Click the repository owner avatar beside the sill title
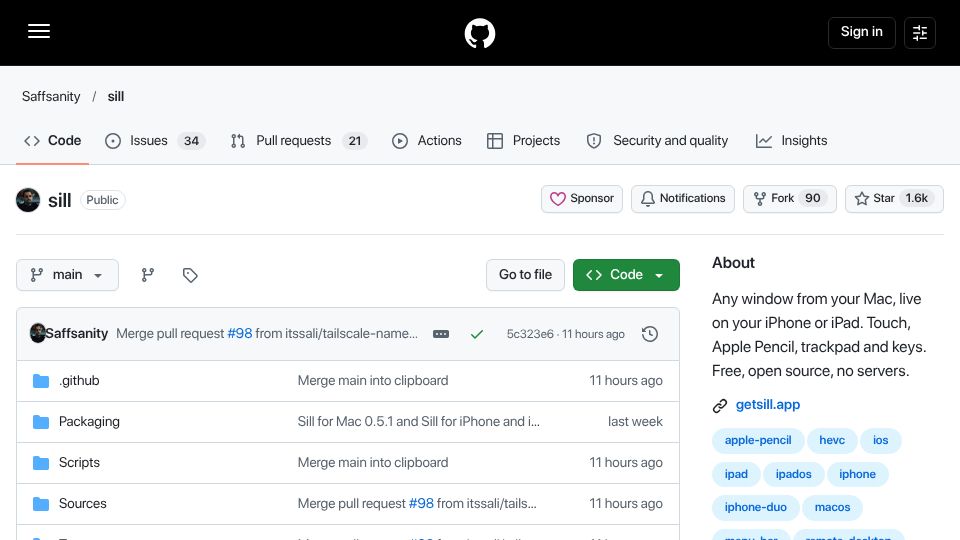960x540 pixels. coord(28,200)
